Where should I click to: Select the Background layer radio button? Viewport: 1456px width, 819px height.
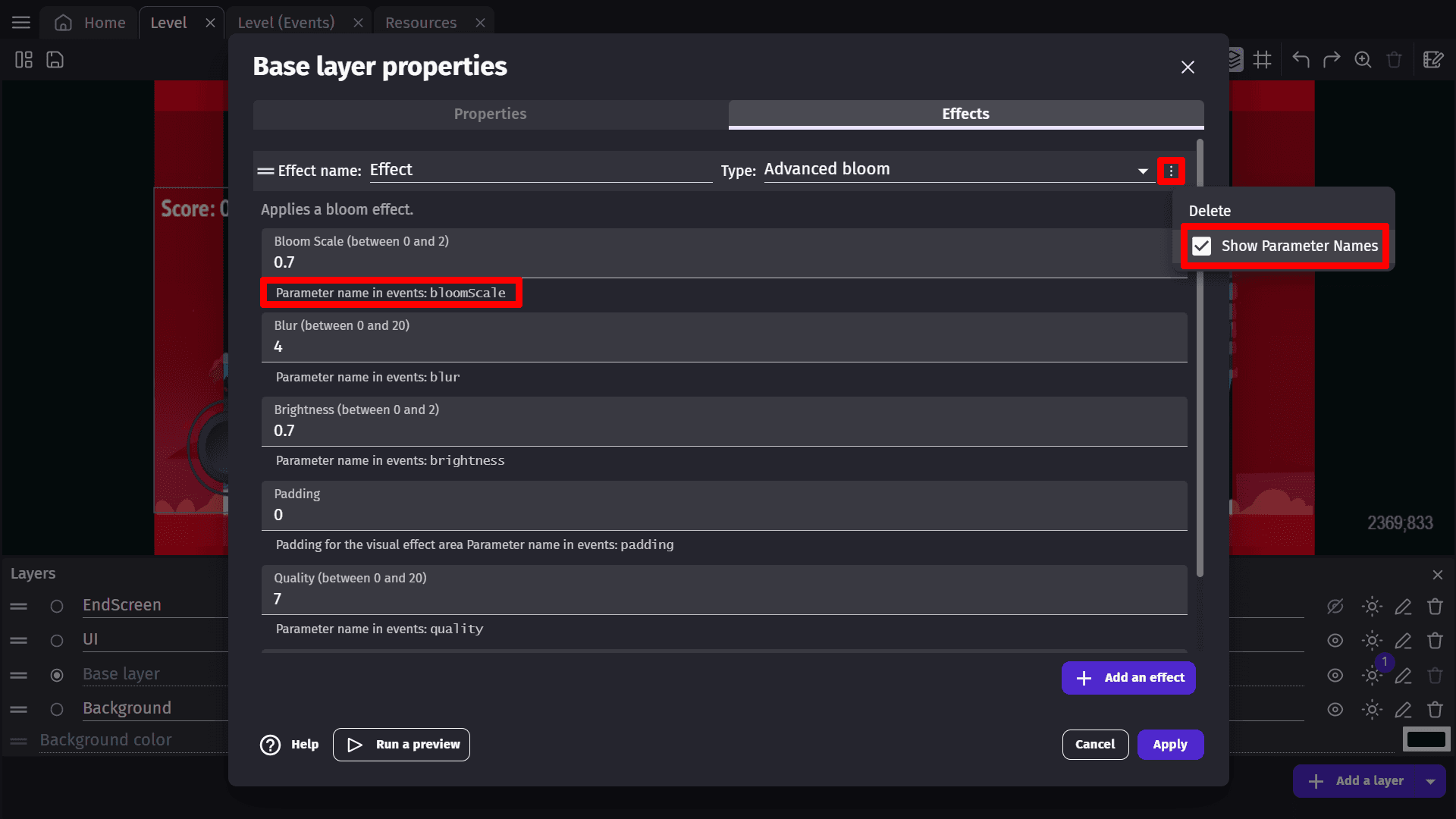click(57, 709)
